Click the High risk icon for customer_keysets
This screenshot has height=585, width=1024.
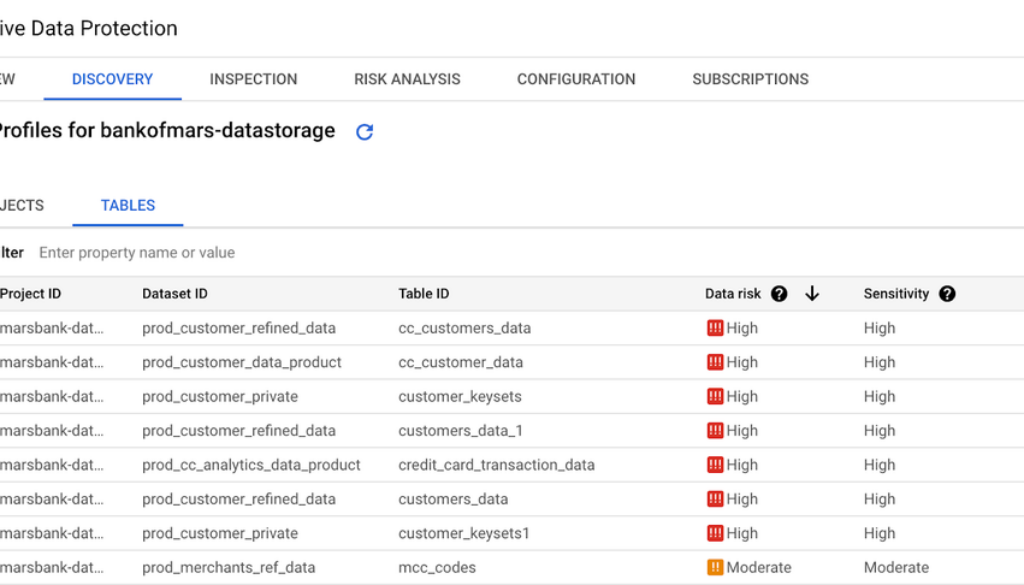[x=715, y=396]
